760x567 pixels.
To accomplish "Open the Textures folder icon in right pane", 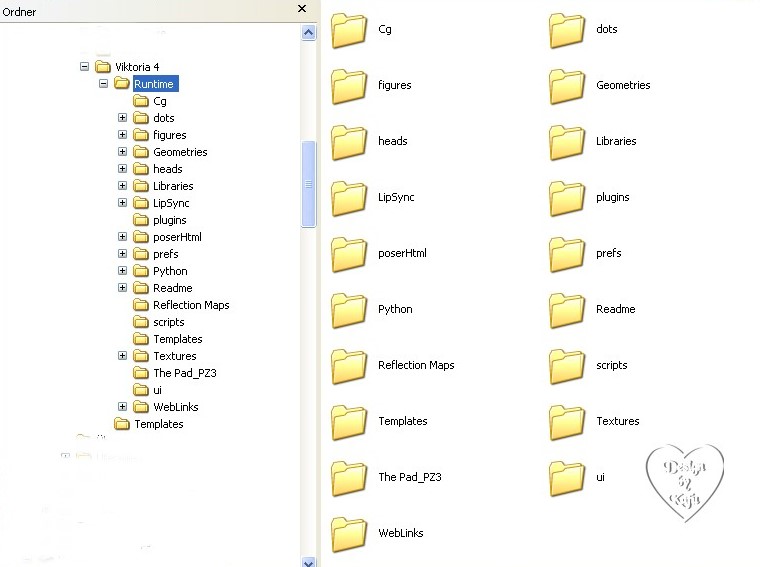I will click(567, 423).
